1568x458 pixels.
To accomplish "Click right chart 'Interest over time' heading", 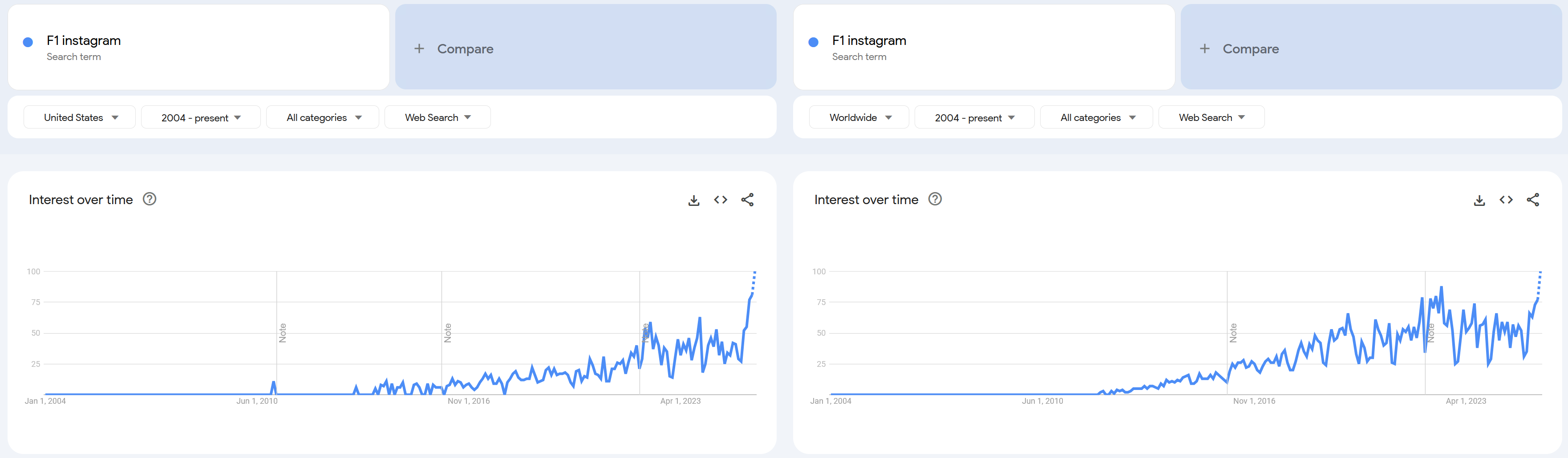I will (866, 200).
